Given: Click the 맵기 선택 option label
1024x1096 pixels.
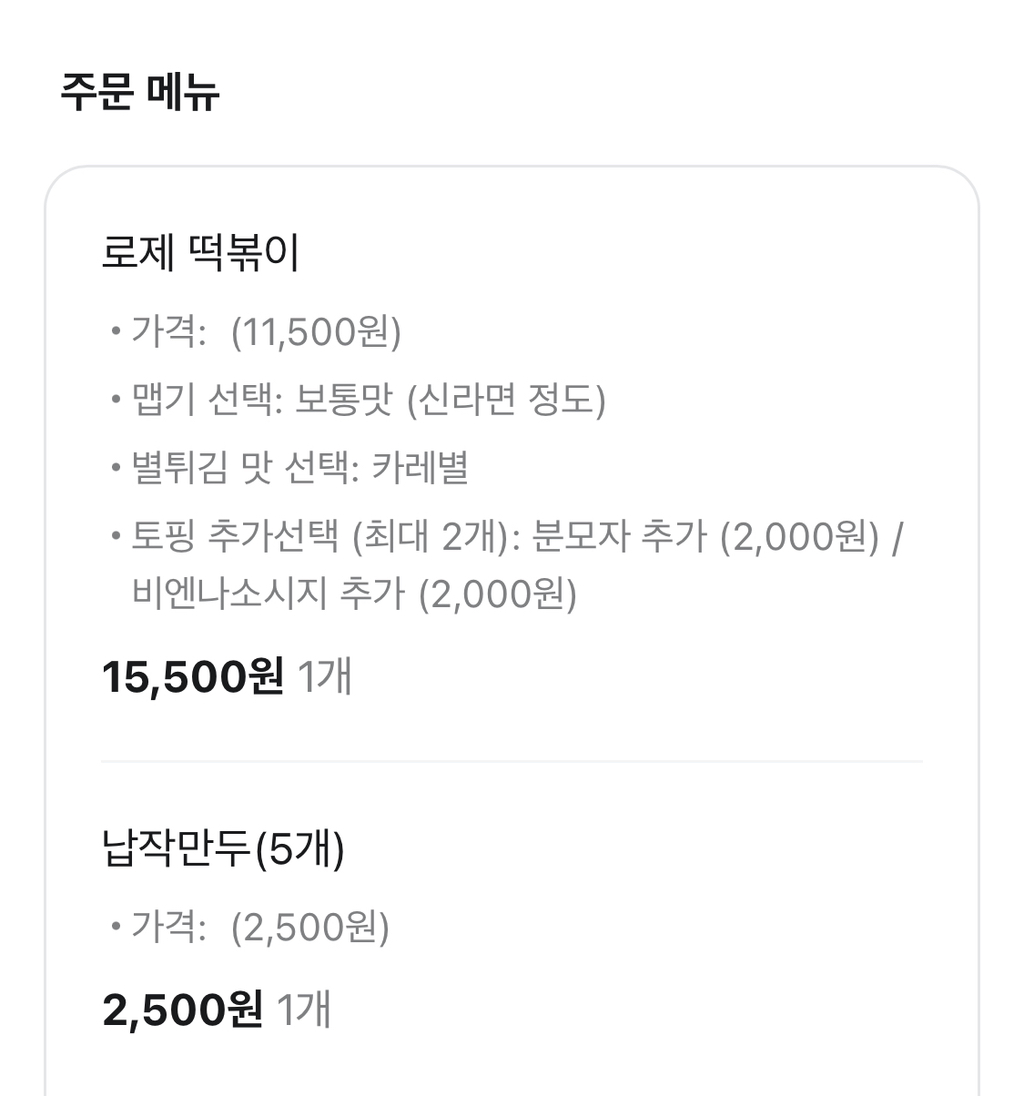Looking at the screenshot, I should [208, 401].
